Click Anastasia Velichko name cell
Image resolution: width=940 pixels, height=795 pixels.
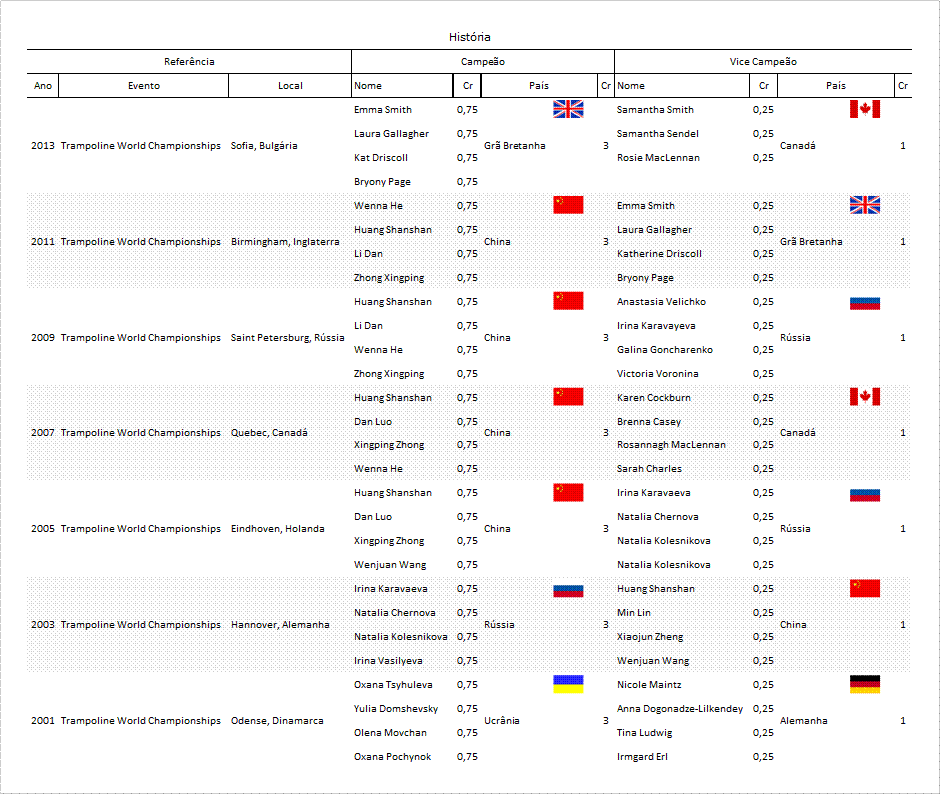click(661, 302)
